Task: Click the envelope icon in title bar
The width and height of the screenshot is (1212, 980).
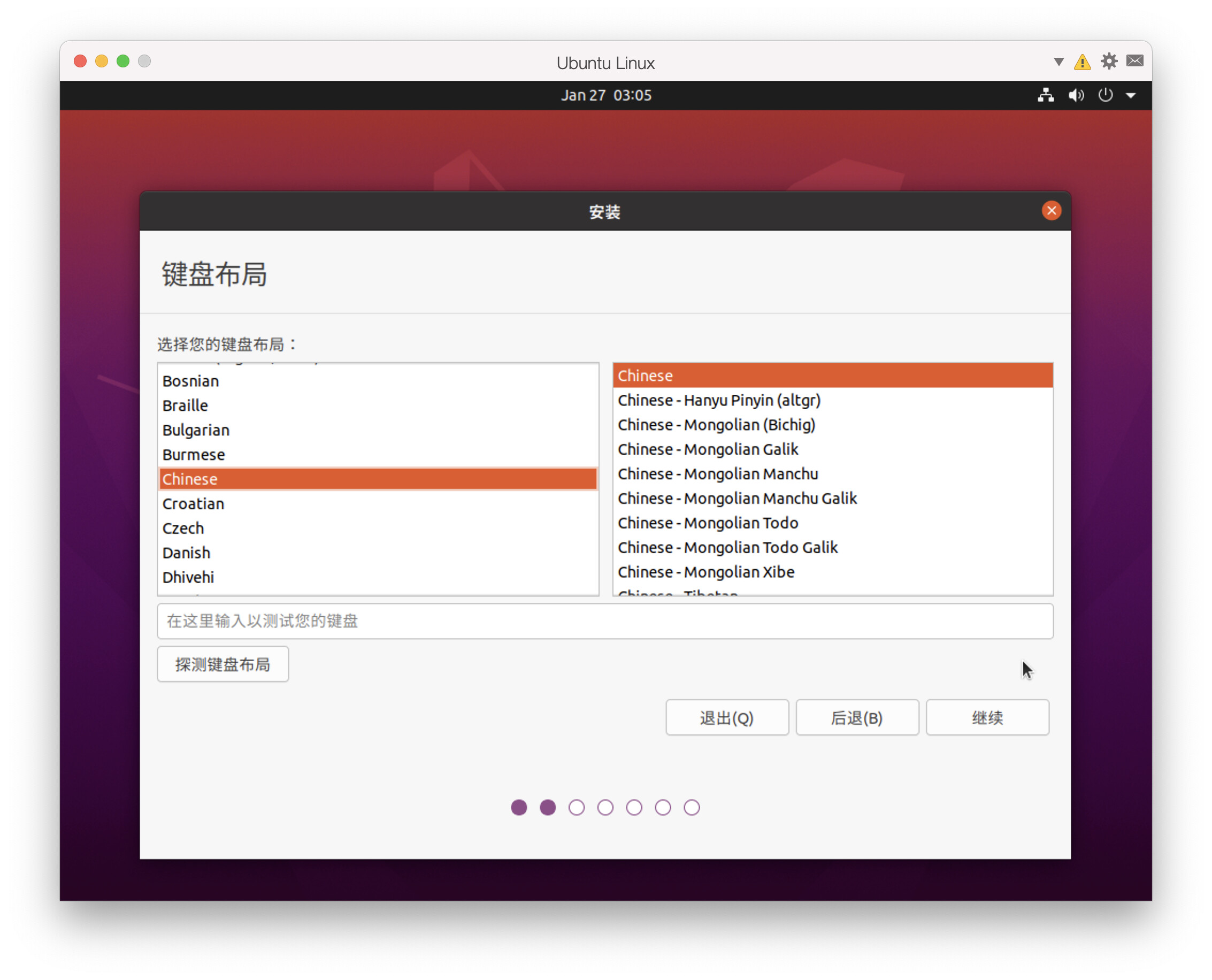Action: [1134, 61]
